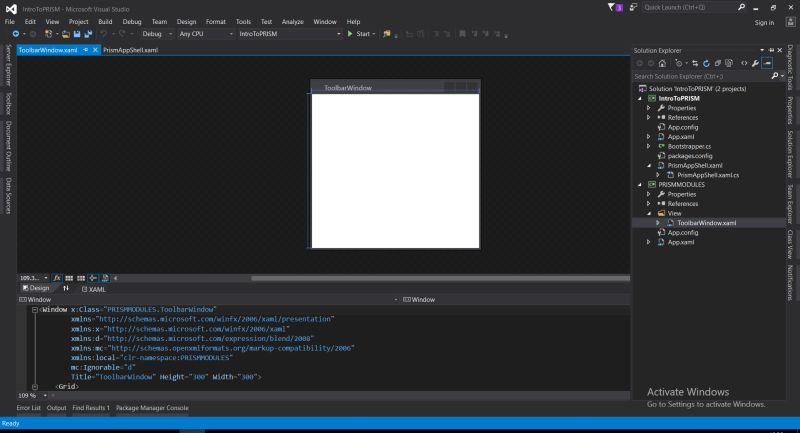This screenshot has width=800, height=433.
Task: Toggle the snap grid in designer
Action: (70, 277)
